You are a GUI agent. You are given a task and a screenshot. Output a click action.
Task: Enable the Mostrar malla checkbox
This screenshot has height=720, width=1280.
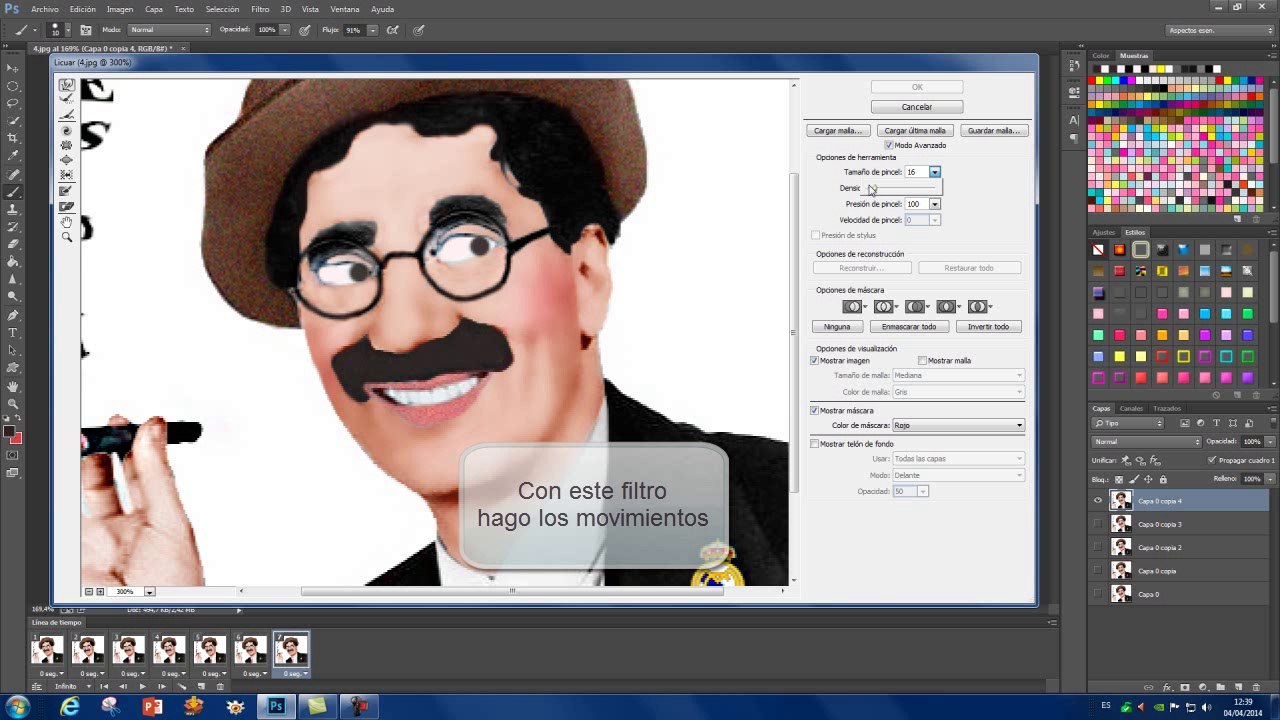click(x=922, y=360)
